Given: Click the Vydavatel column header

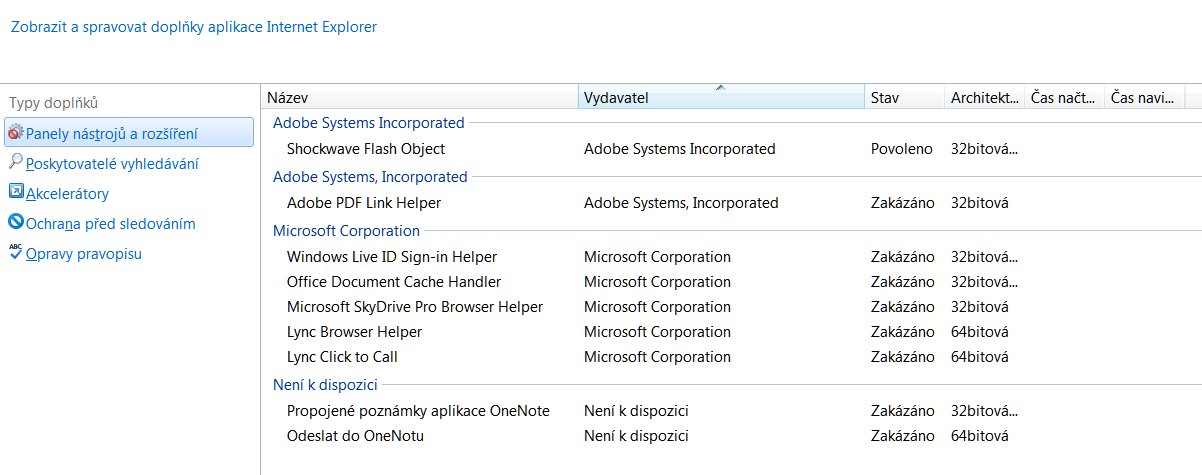Looking at the screenshot, I should point(720,98).
